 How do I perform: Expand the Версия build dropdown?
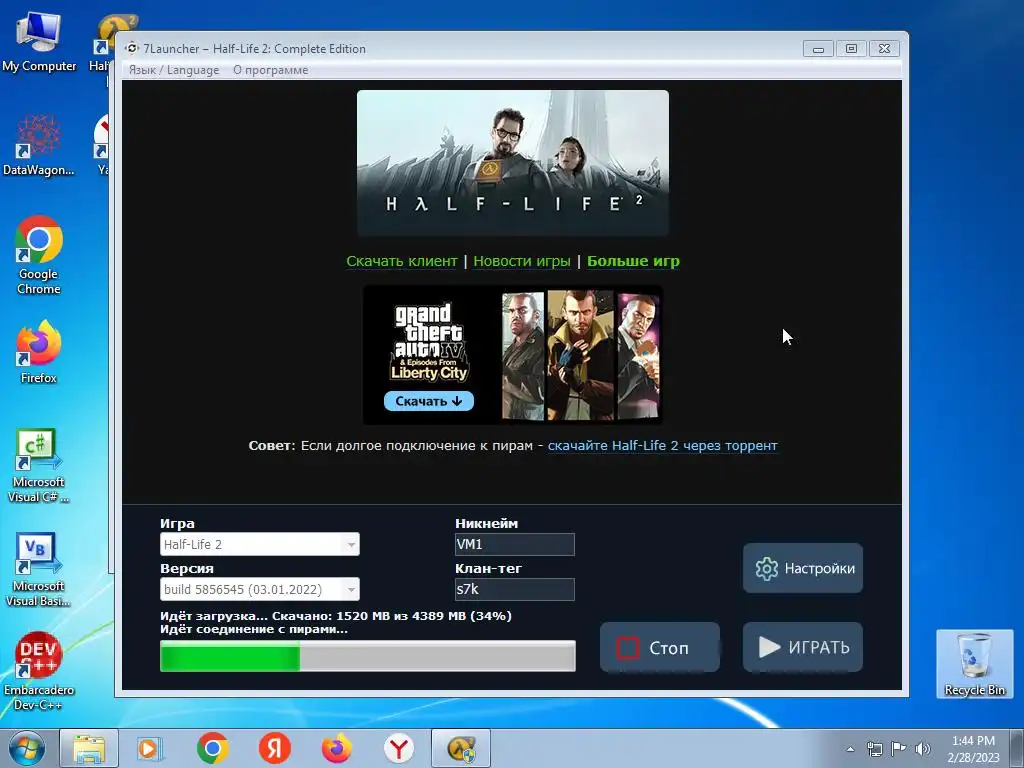click(x=260, y=589)
